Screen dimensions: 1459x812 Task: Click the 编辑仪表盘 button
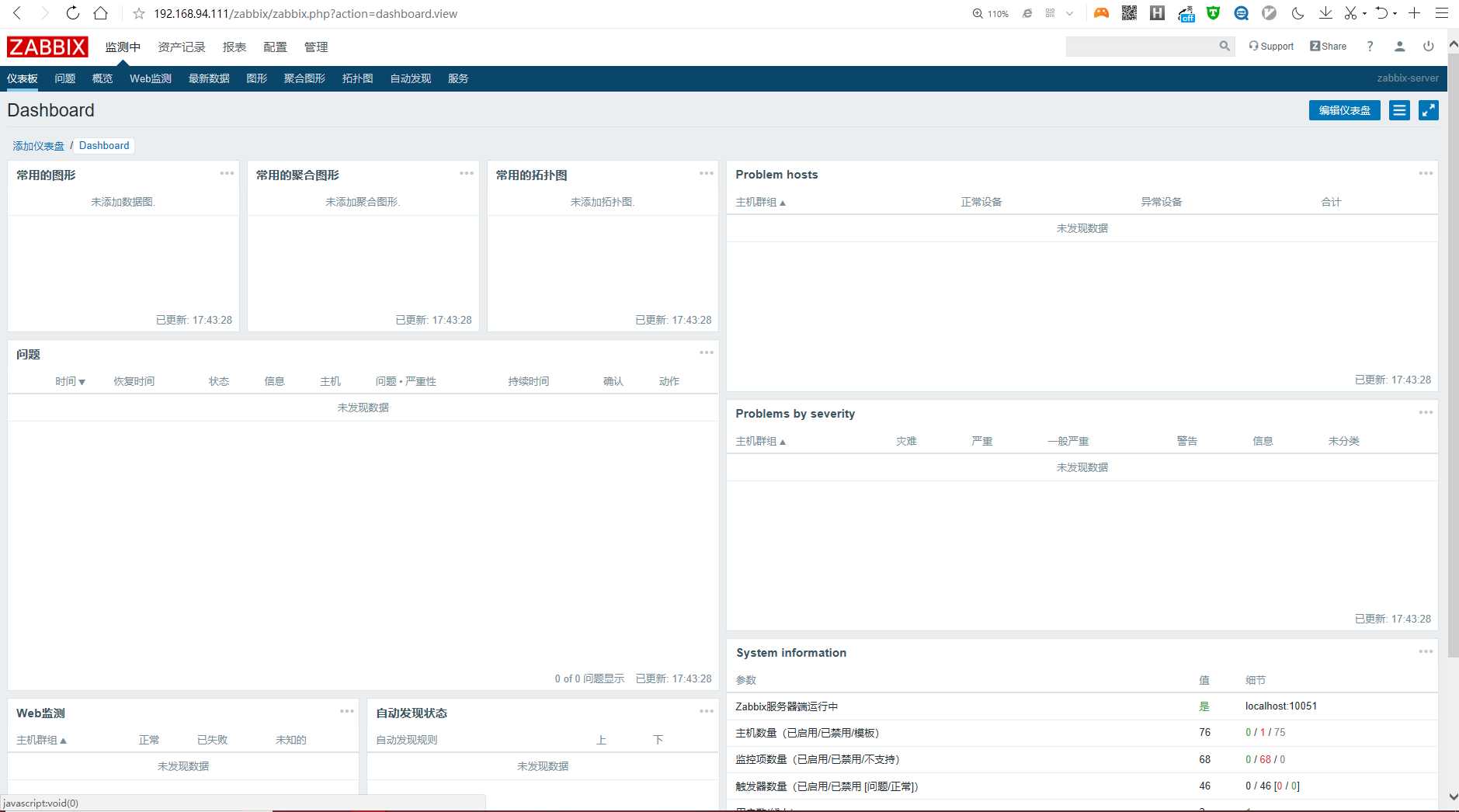tap(1345, 110)
